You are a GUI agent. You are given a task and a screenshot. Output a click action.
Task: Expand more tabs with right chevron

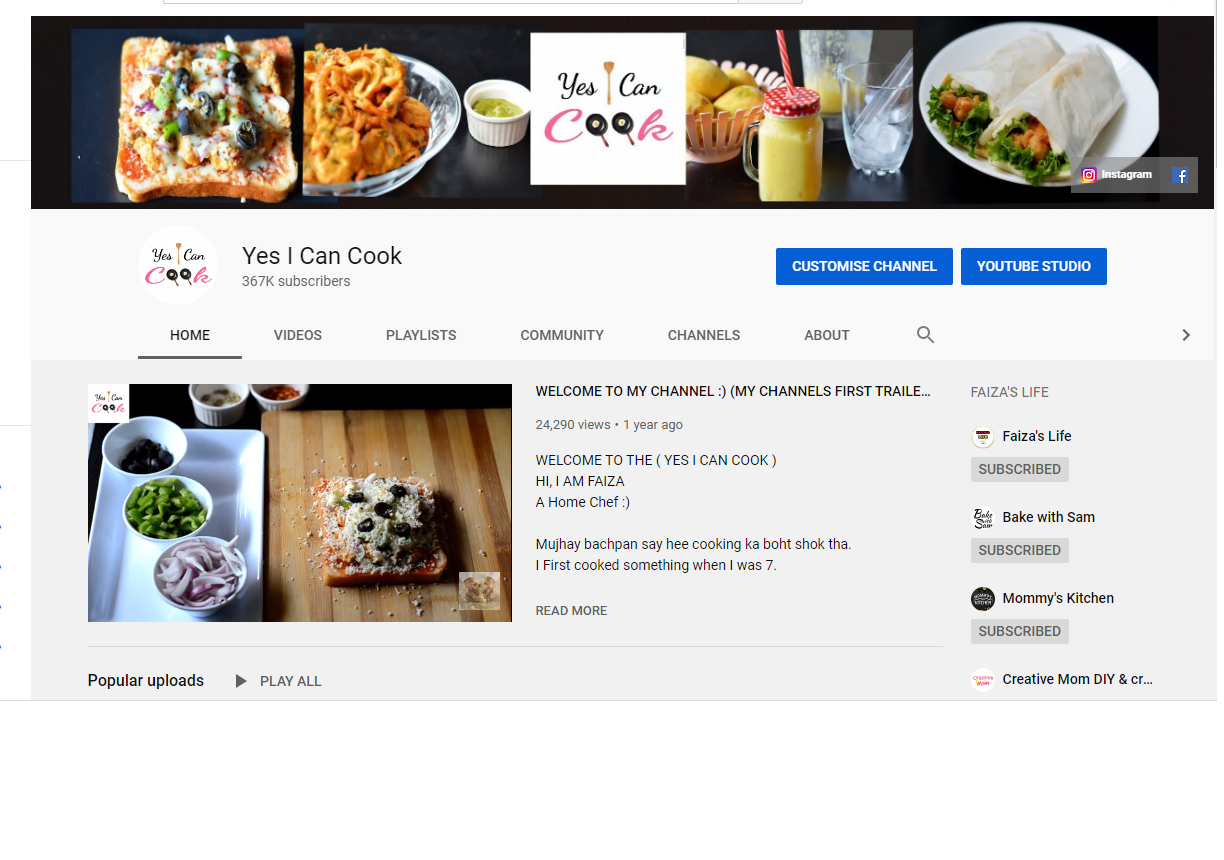pos(1186,335)
